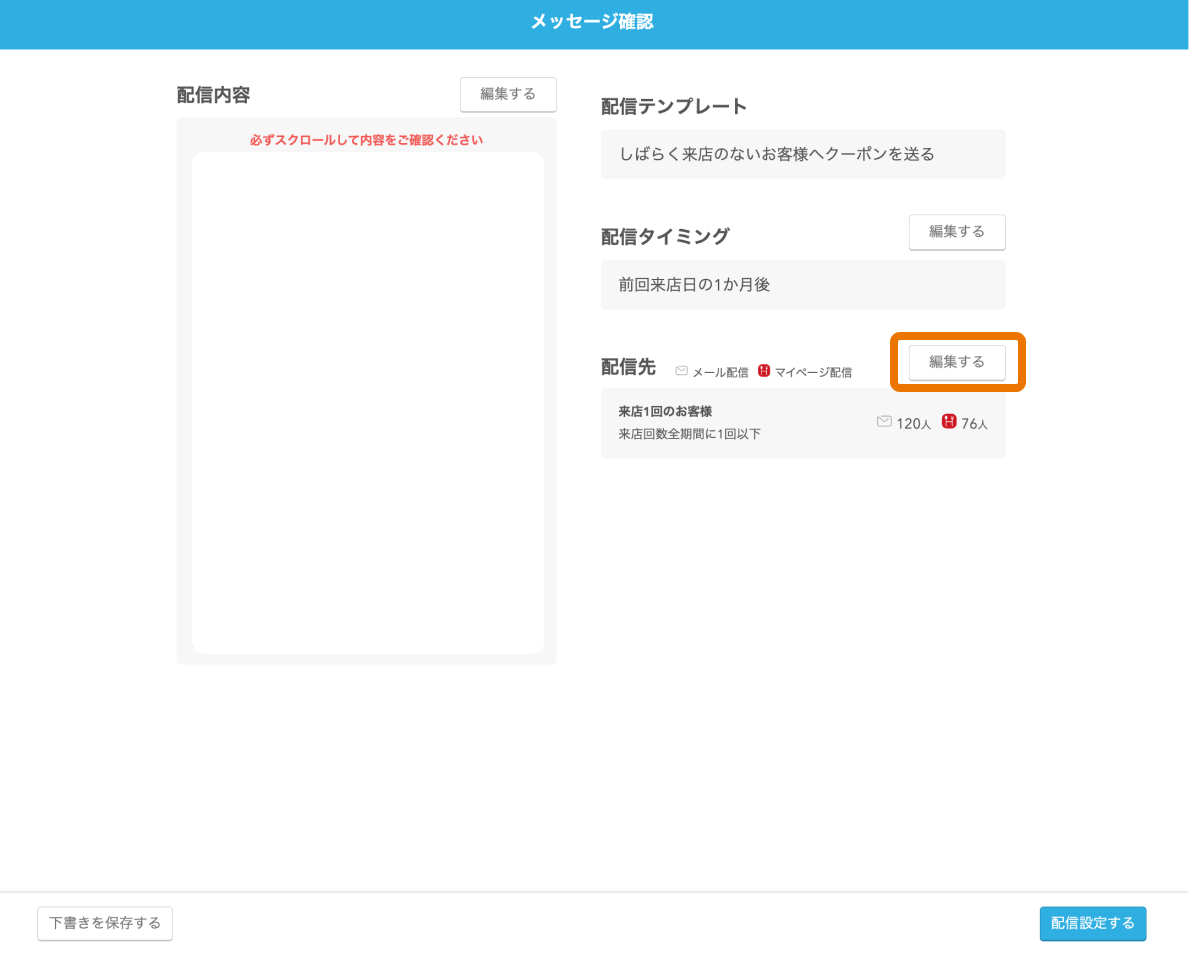Screen dimensions: 1189x954
Task: Click the 配信テンプレート heading
Action: point(674,107)
